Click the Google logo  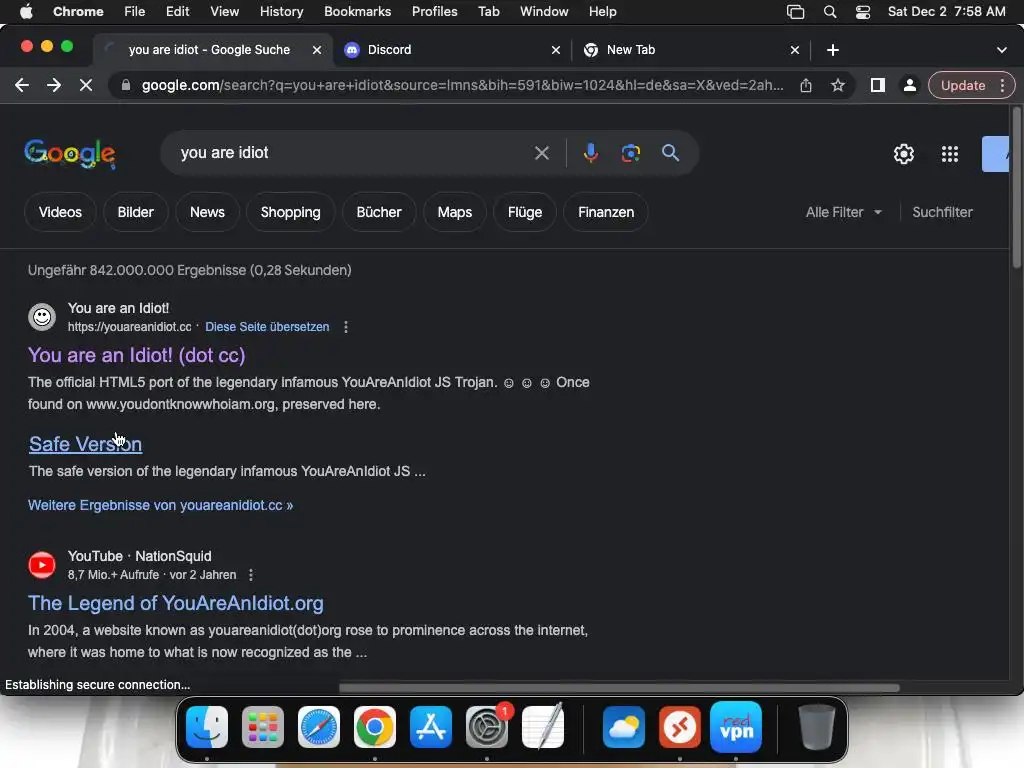(x=70, y=153)
